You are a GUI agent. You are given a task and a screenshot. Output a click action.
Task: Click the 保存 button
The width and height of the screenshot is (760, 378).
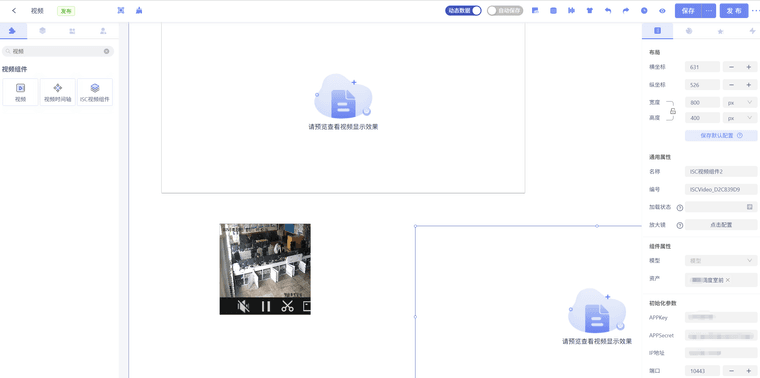pyautogui.click(x=688, y=11)
